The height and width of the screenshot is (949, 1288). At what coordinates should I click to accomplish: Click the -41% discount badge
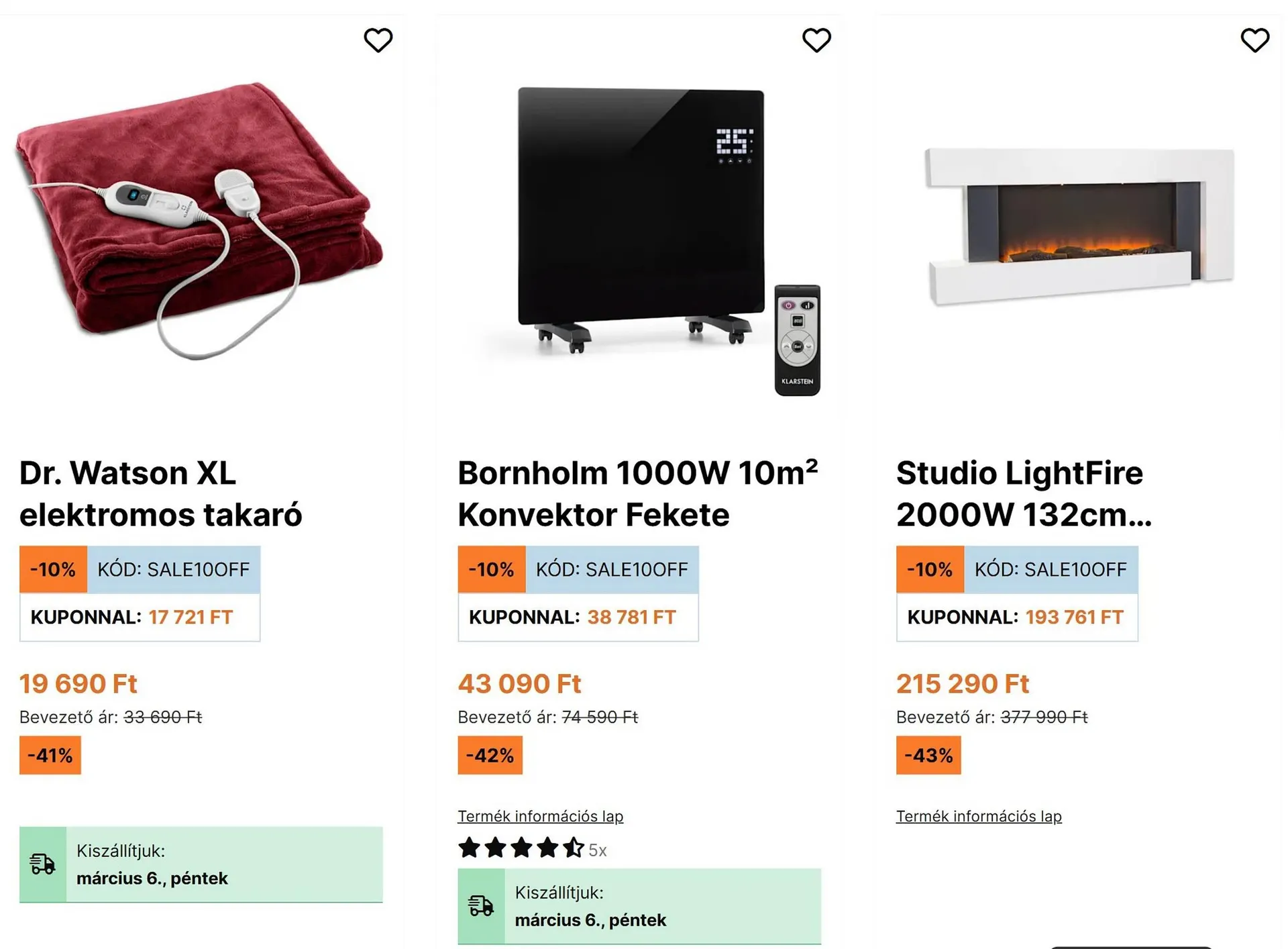pos(50,756)
